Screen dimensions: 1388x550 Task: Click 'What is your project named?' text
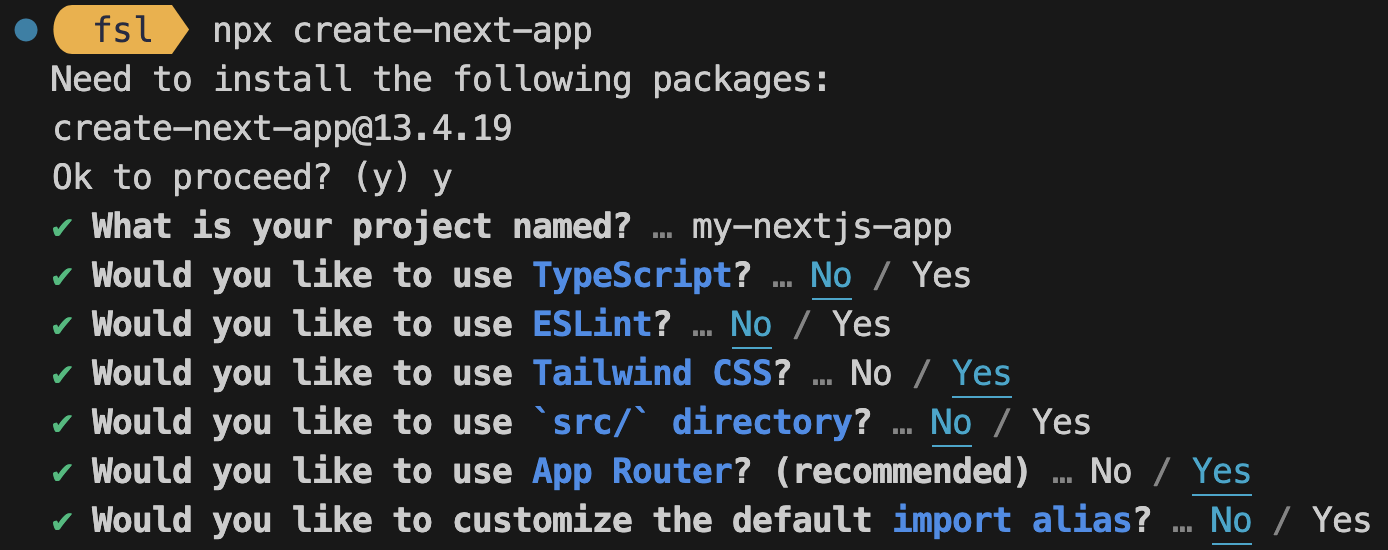tap(362, 227)
